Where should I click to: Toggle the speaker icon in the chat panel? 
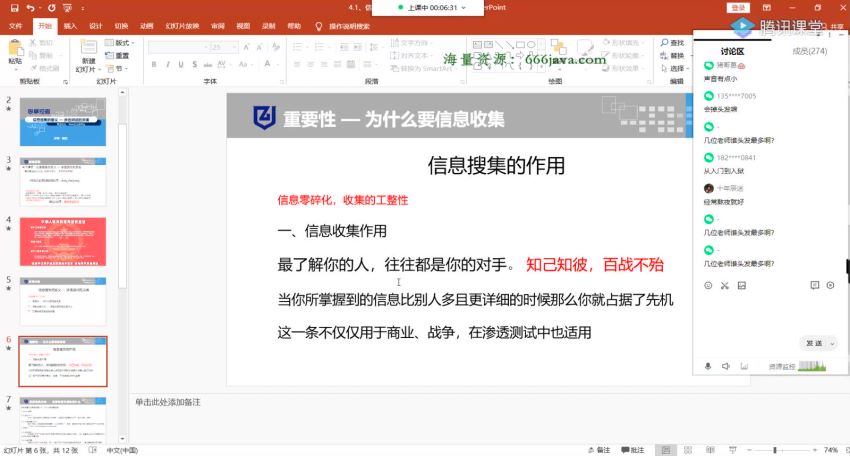(727, 367)
